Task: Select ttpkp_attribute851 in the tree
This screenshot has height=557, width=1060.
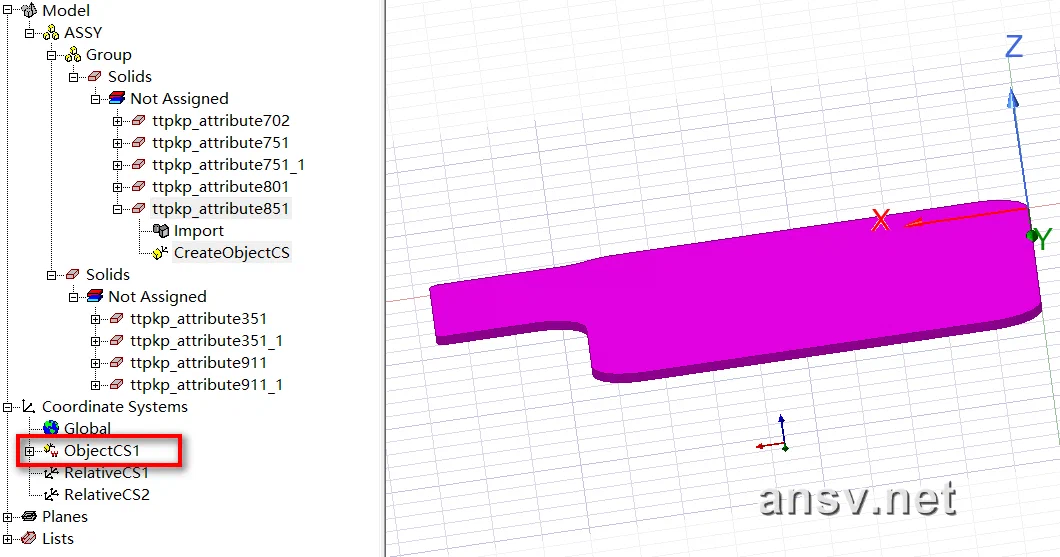Action: 220,208
